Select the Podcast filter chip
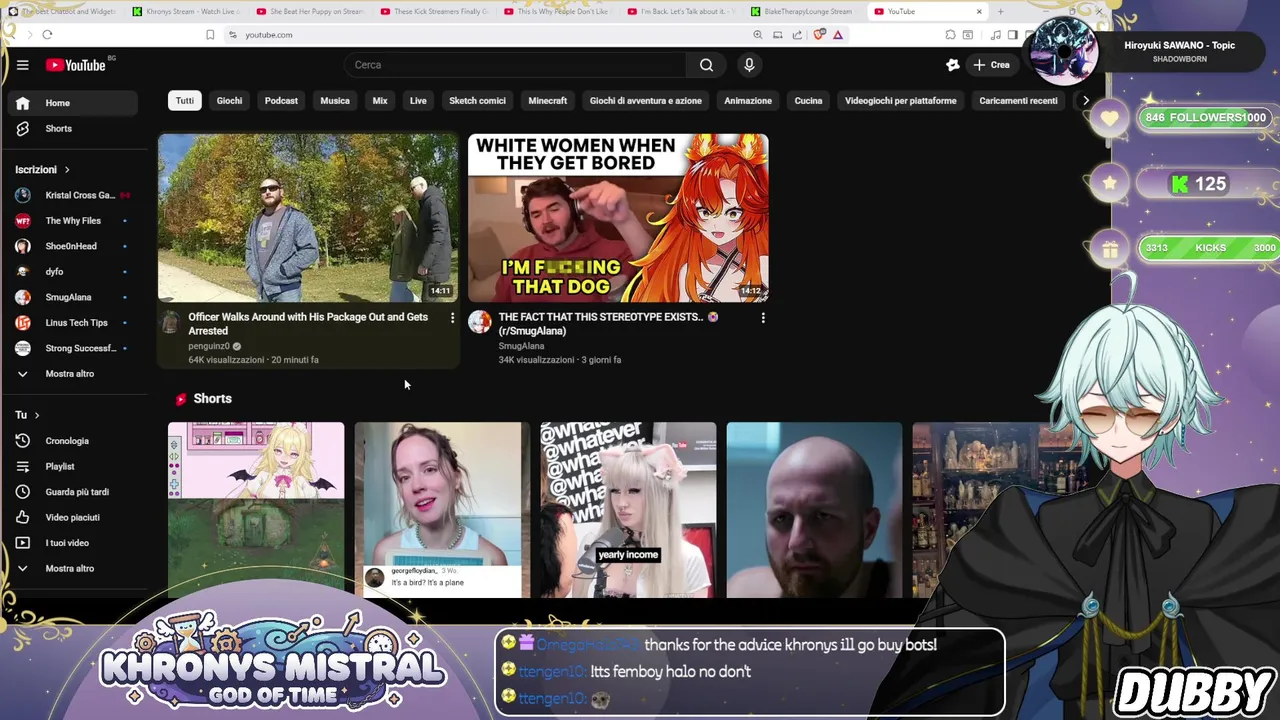 (281, 100)
